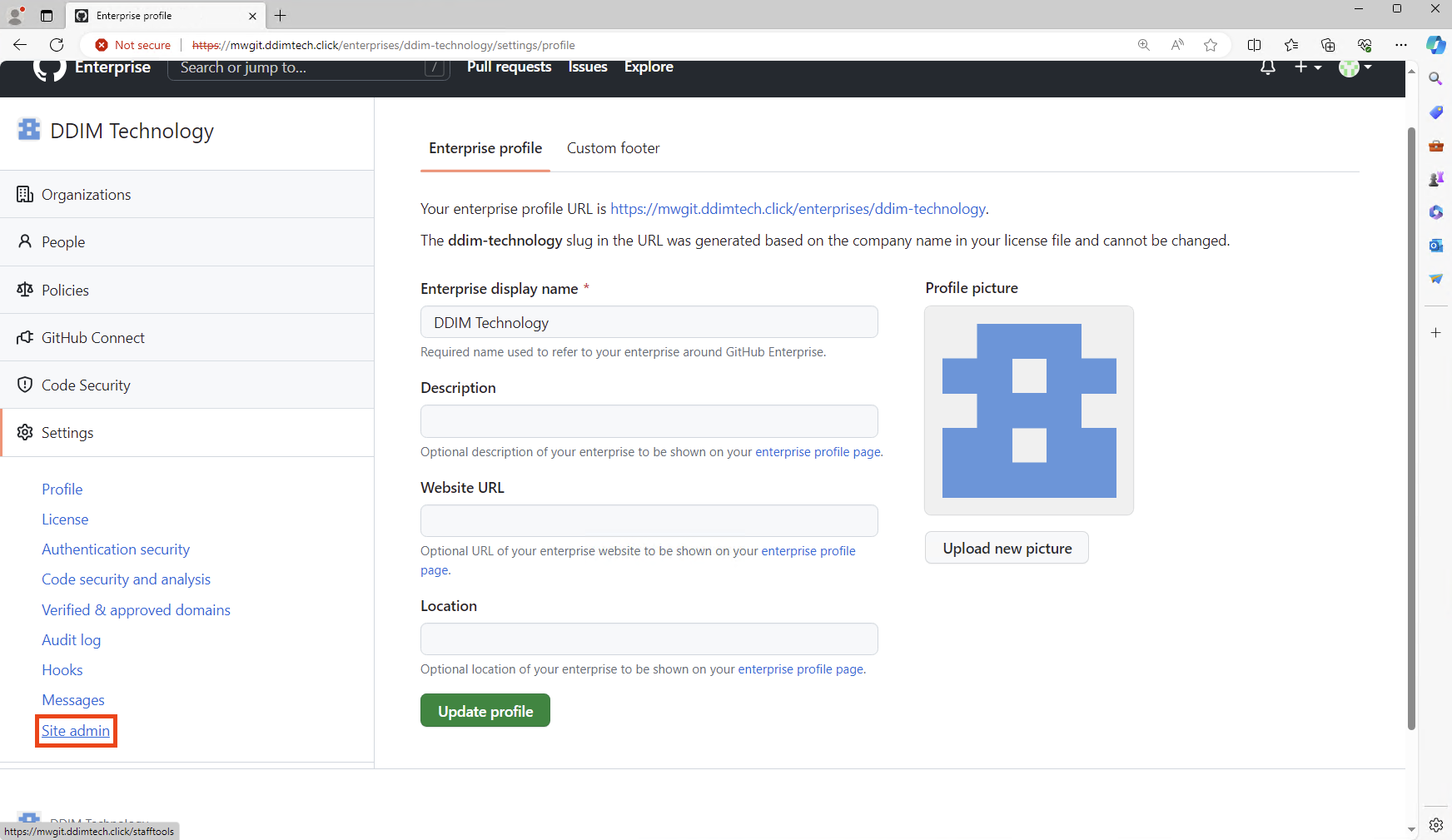Open the sidebar Outlook icon

coord(1436,246)
